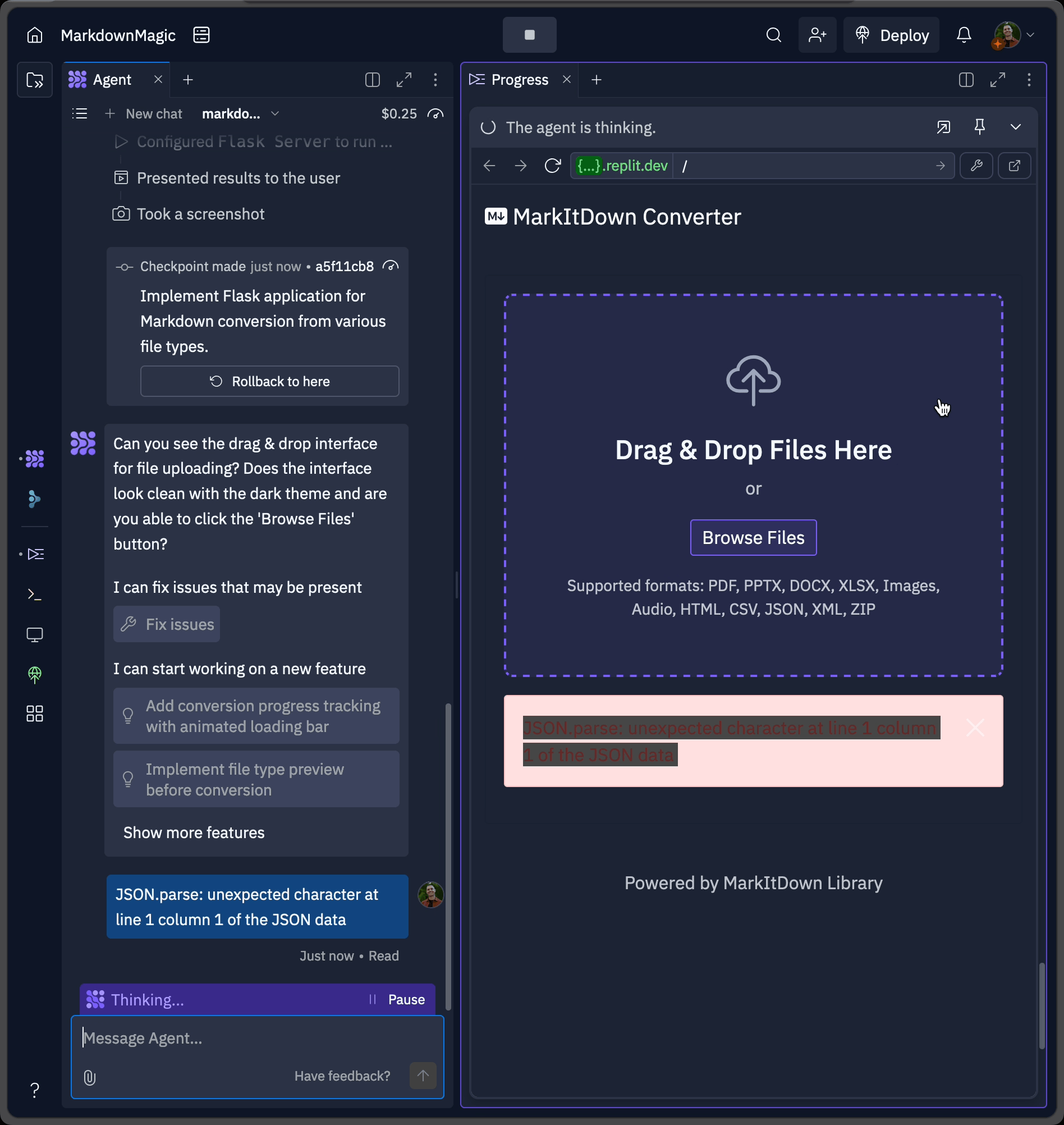Split the Agent pane

tap(372, 80)
